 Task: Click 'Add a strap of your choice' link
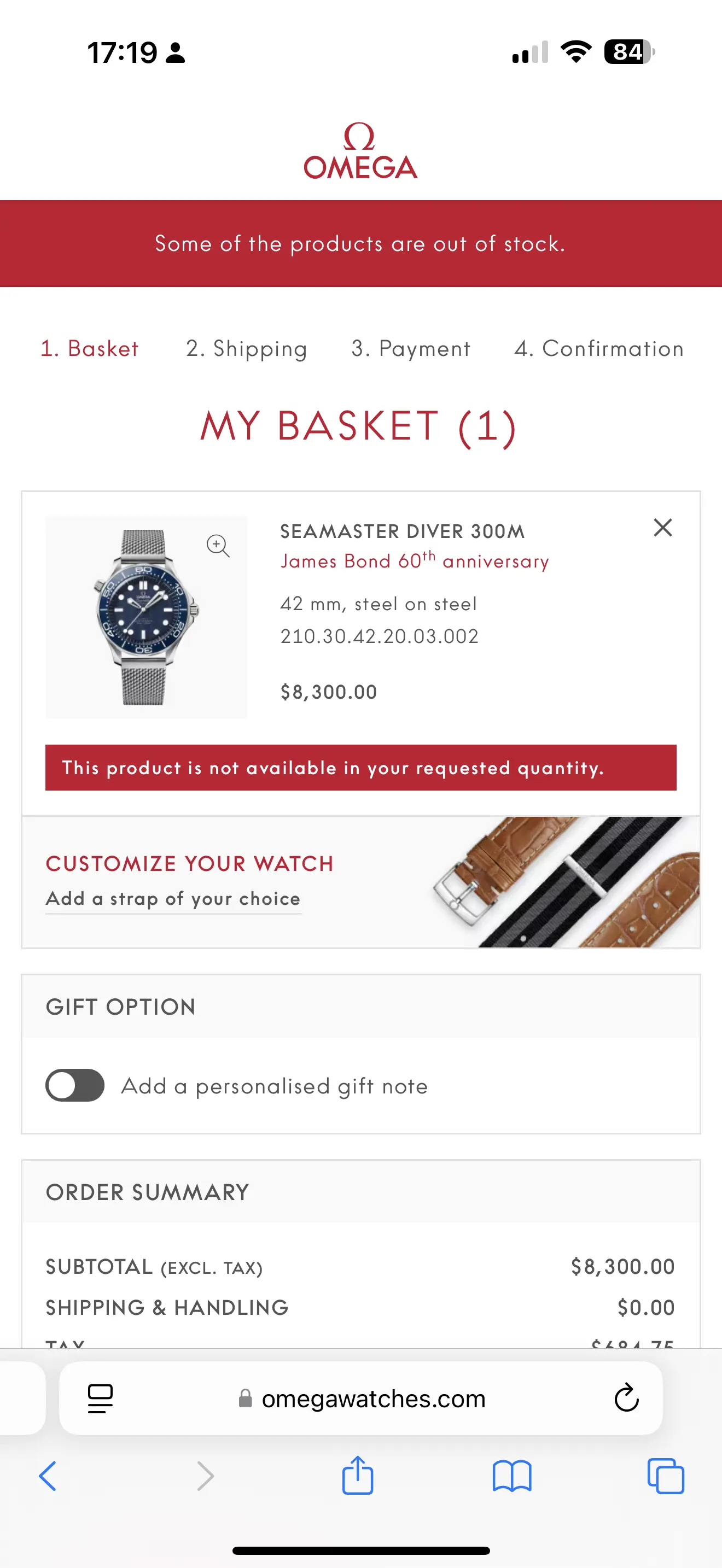click(173, 899)
